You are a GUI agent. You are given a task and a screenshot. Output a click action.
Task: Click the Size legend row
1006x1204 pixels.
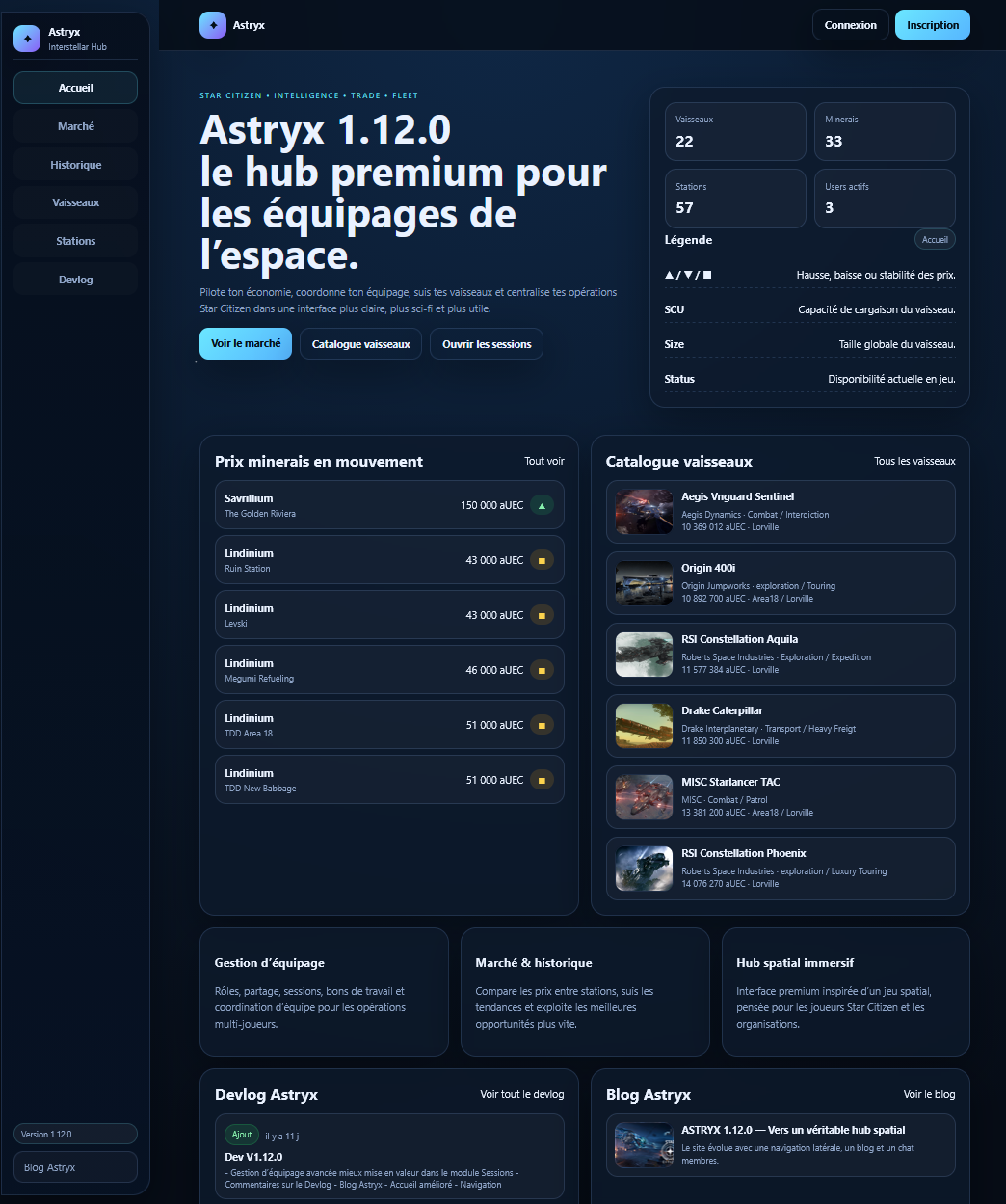[x=809, y=344]
